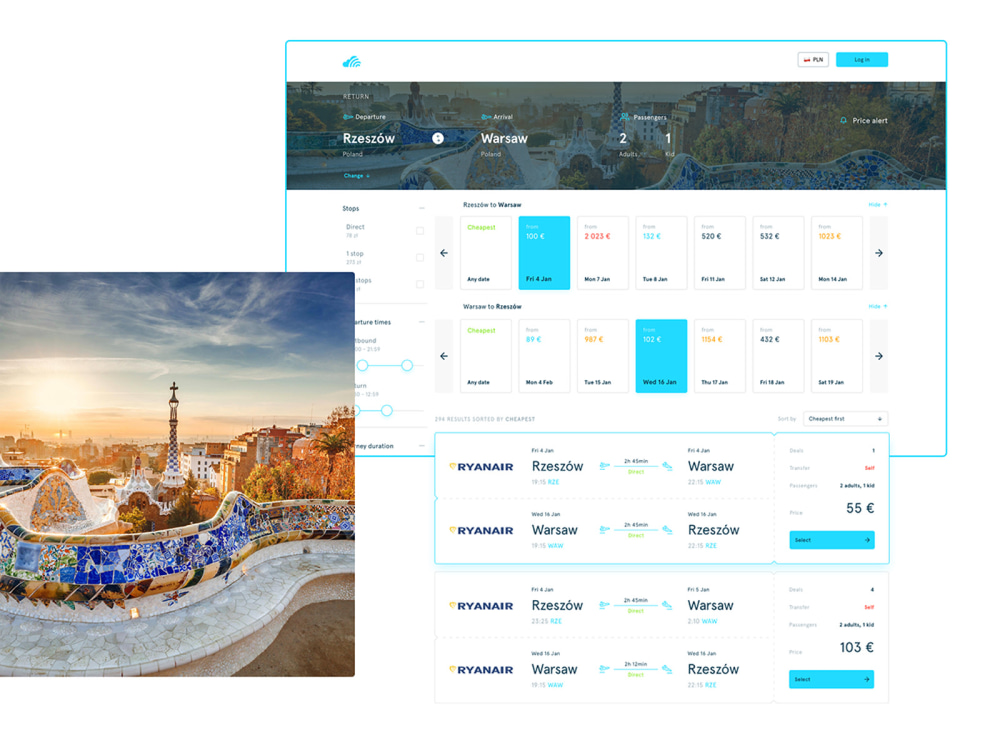This screenshot has height=750, width=1000.
Task: Click the Passengers icon in the header
Action: pos(625,117)
